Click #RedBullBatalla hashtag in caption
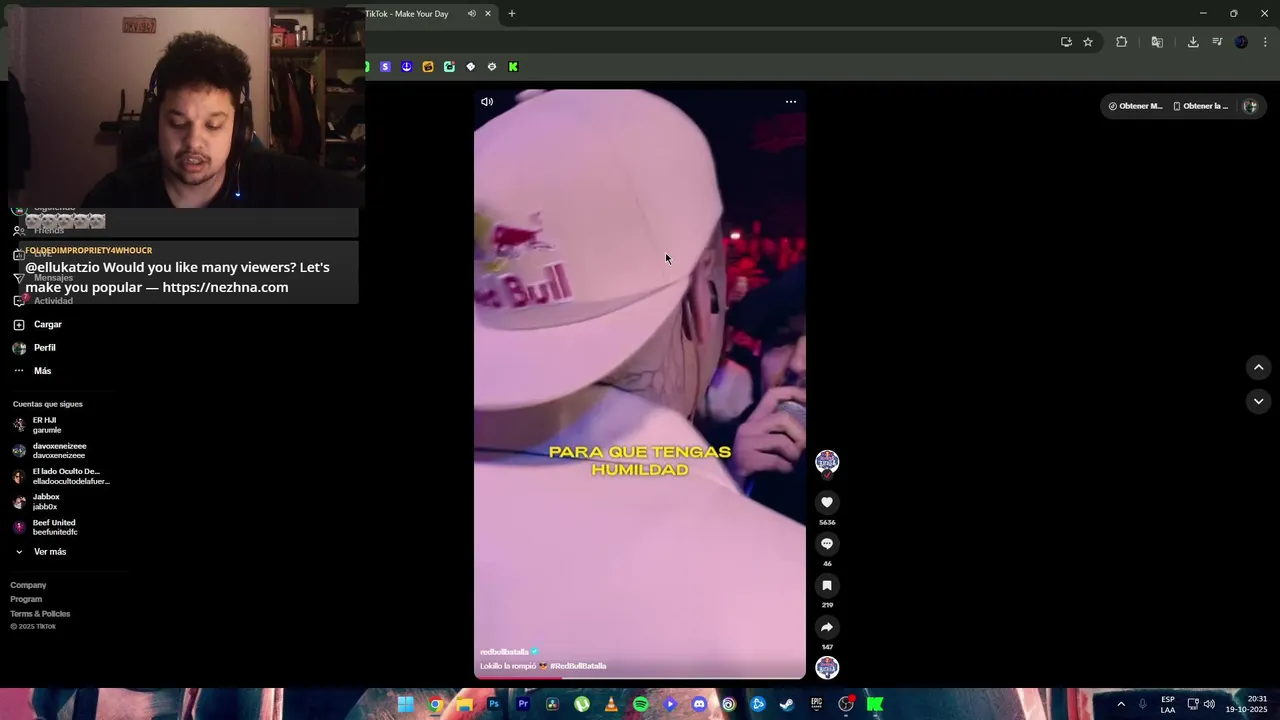The image size is (1280, 720). (578, 666)
